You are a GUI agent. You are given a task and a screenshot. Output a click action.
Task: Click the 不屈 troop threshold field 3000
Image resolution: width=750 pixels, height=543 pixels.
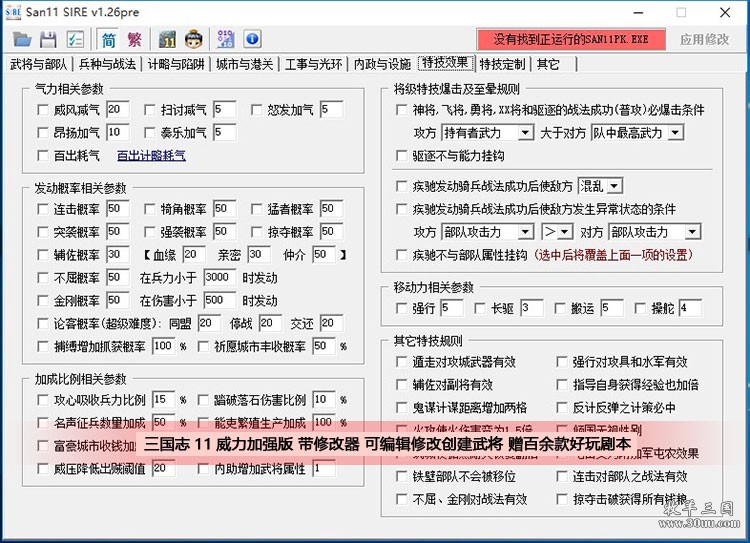click(x=220, y=277)
